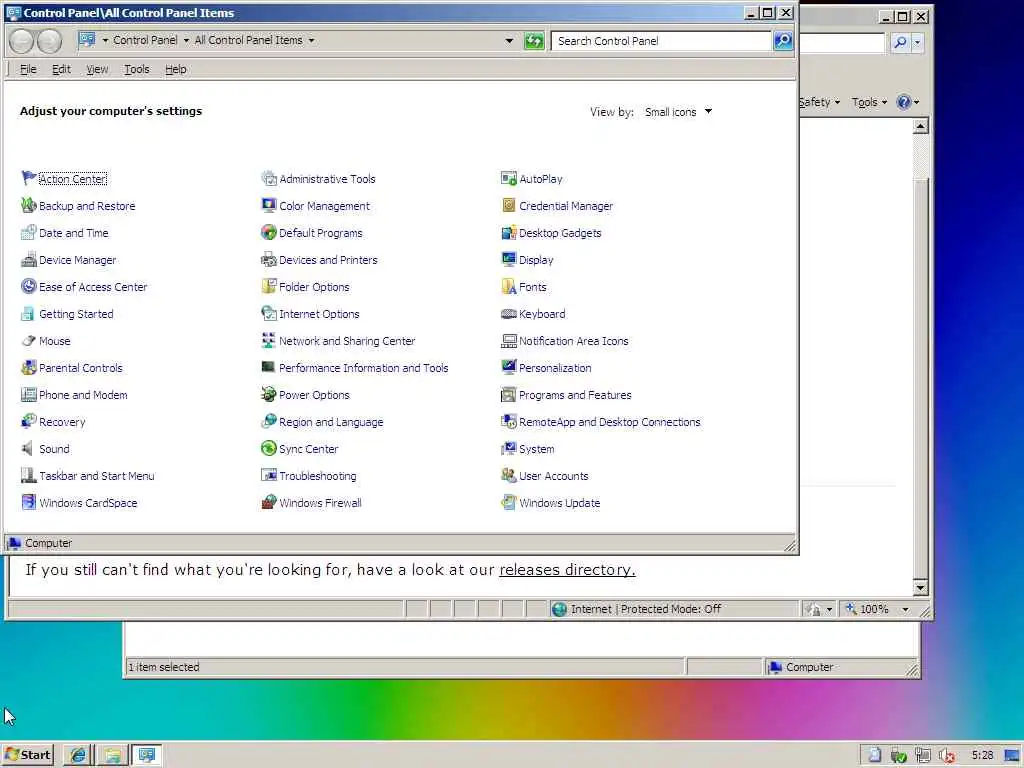Click the Internet Explorer scrollbar up arrow
The height and width of the screenshot is (768, 1024).
920,125
